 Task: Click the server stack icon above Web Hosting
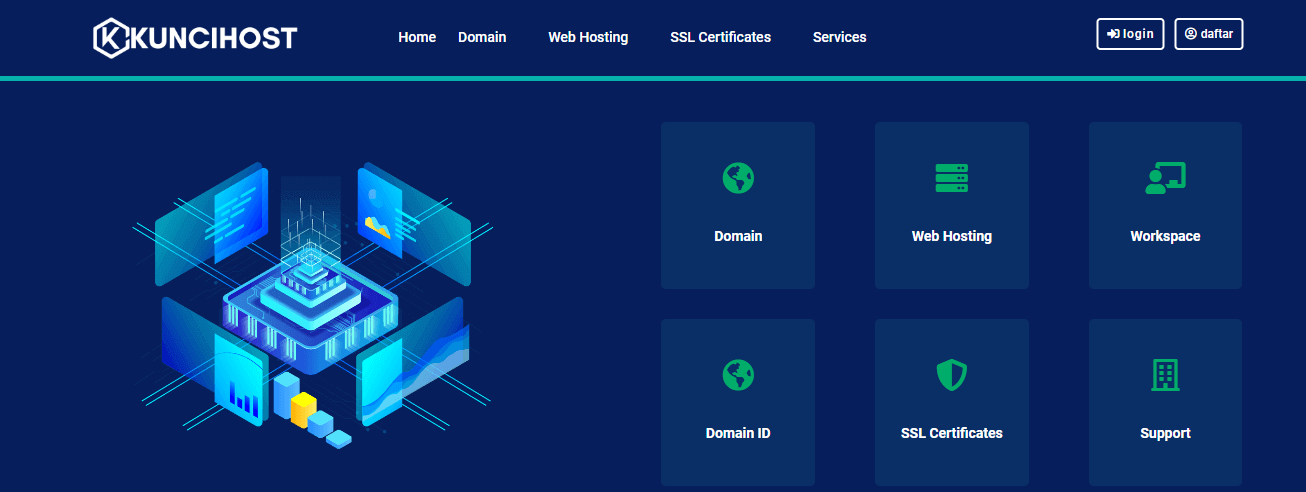point(951,178)
